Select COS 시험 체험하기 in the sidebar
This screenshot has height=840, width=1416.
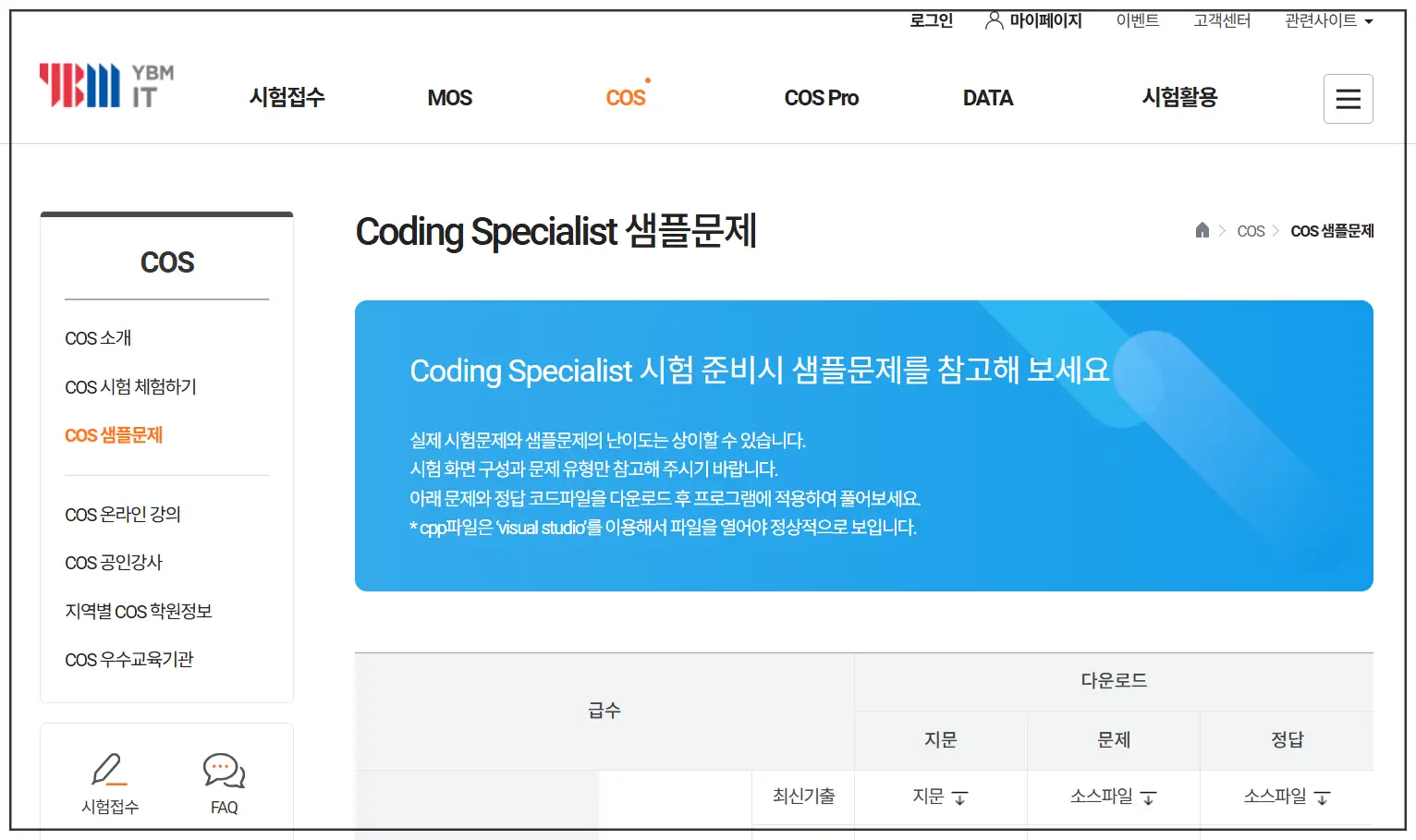[x=130, y=386]
